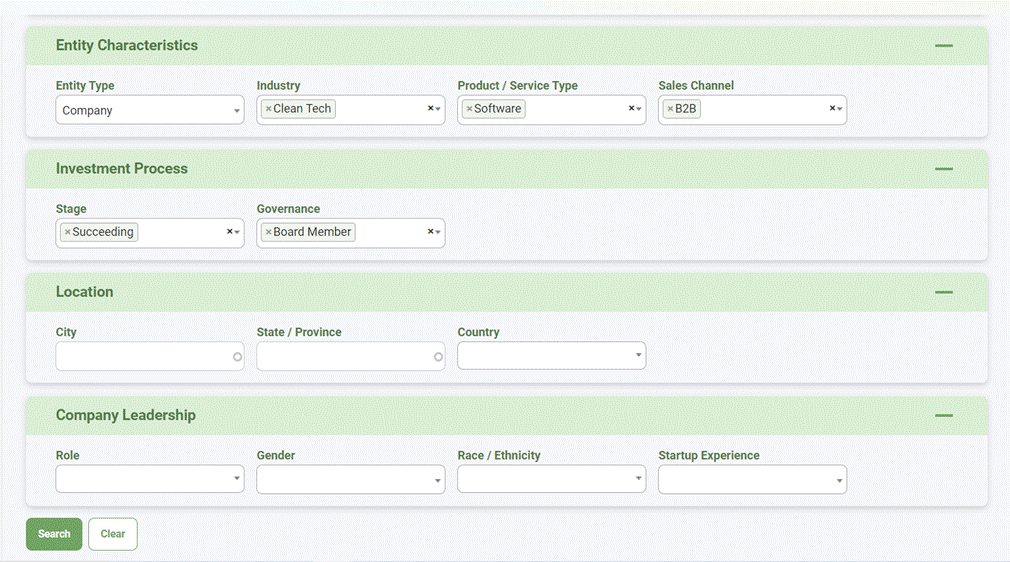The width and height of the screenshot is (1010, 562).
Task: Click the Clean Tech tag text
Action: 302,109
